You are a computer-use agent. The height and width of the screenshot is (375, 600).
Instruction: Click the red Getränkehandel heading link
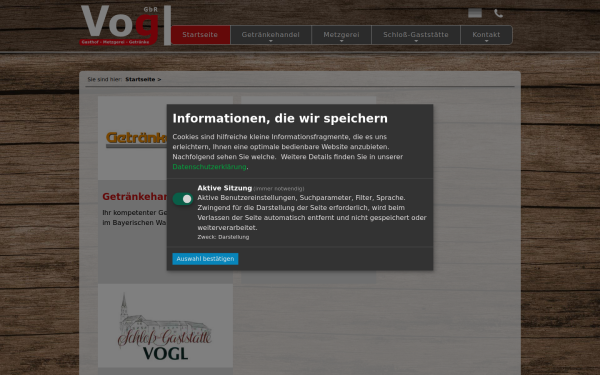point(134,197)
